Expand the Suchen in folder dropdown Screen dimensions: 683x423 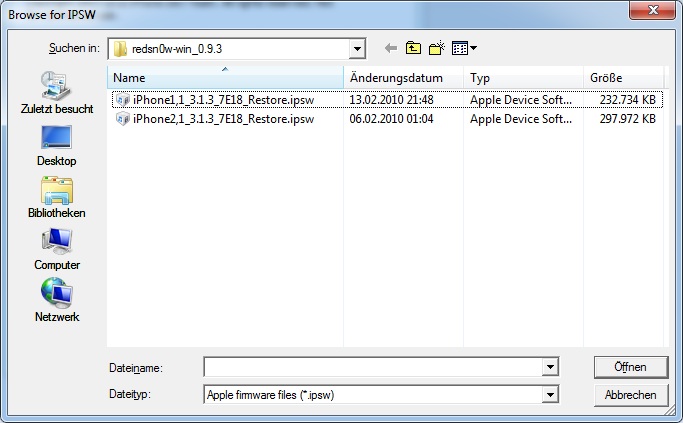pos(357,48)
